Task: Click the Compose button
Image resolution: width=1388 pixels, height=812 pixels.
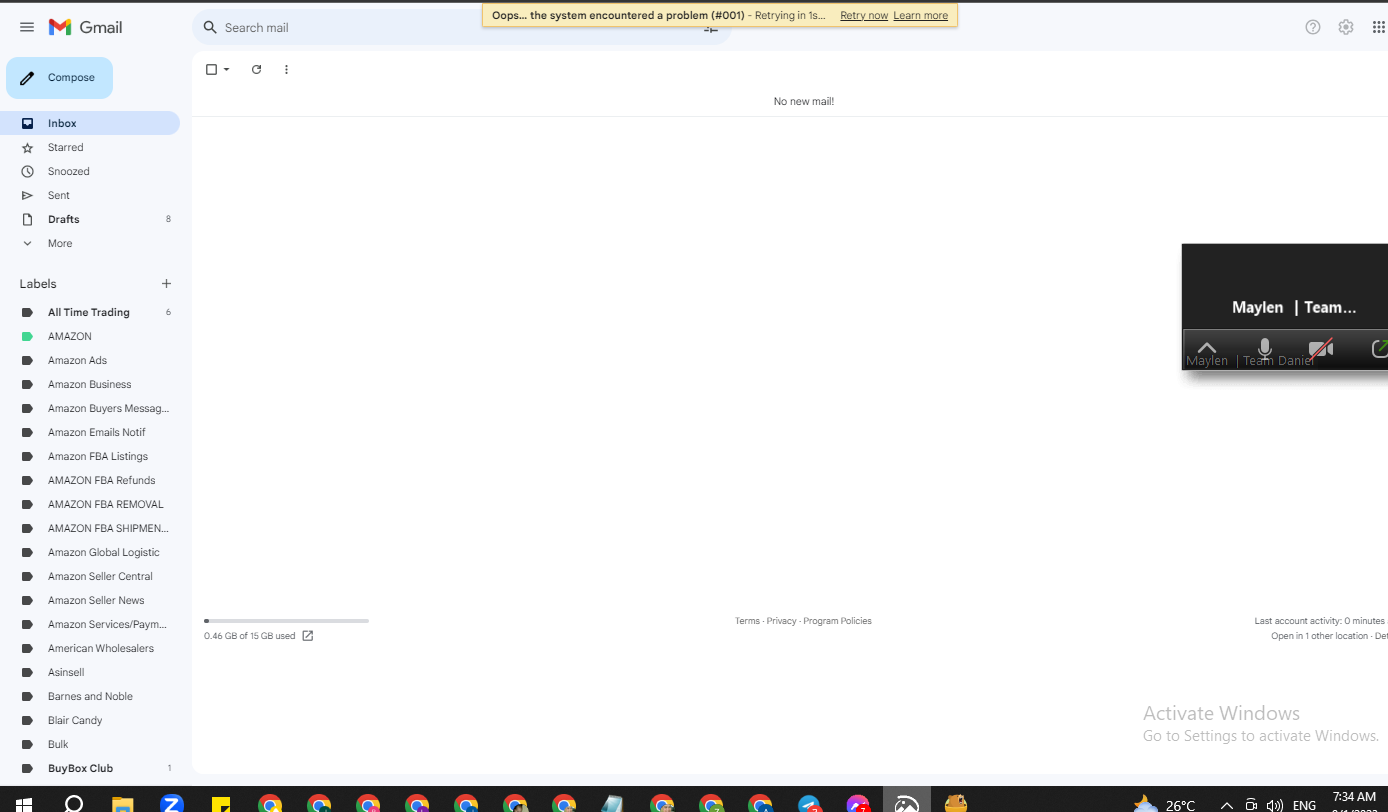Action: [x=59, y=78]
